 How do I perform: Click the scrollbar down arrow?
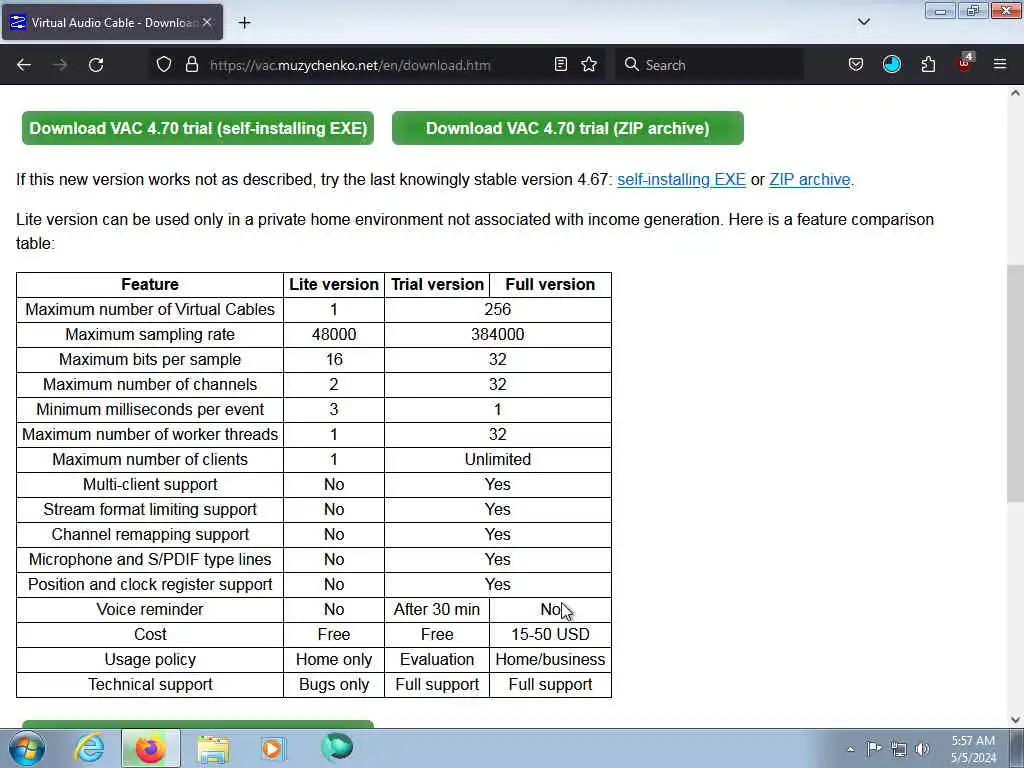[x=1015, y=720]
